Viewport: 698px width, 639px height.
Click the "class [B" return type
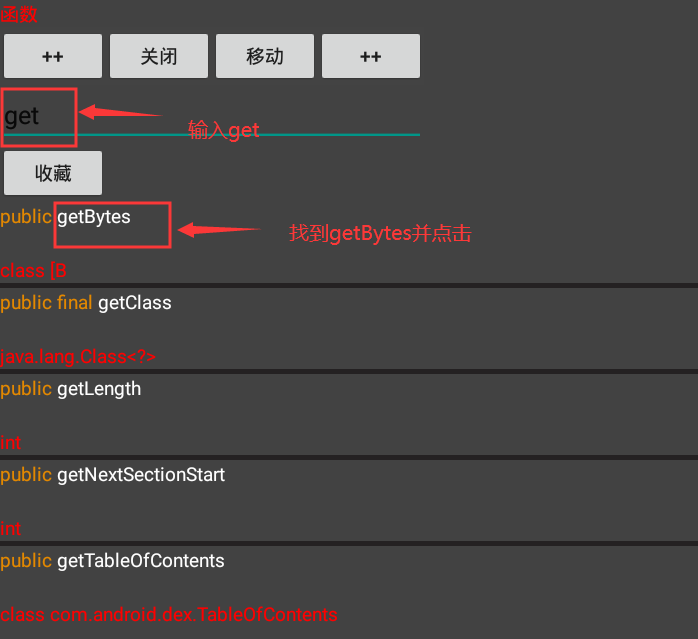click(x=34, y=271)
